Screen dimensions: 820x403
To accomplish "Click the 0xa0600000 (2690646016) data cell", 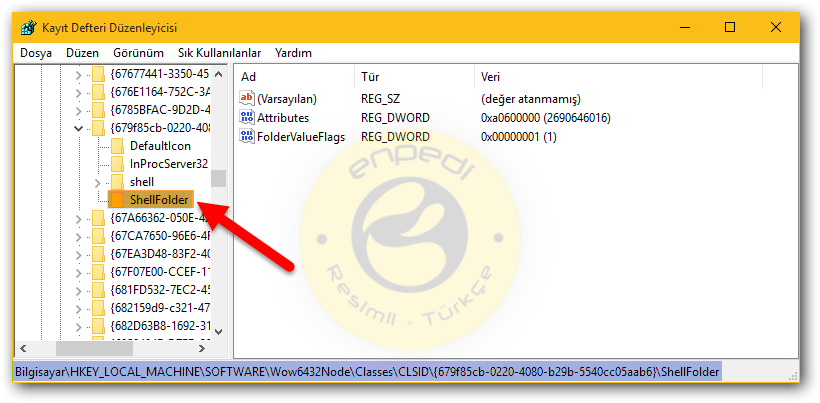I will 545,118.
